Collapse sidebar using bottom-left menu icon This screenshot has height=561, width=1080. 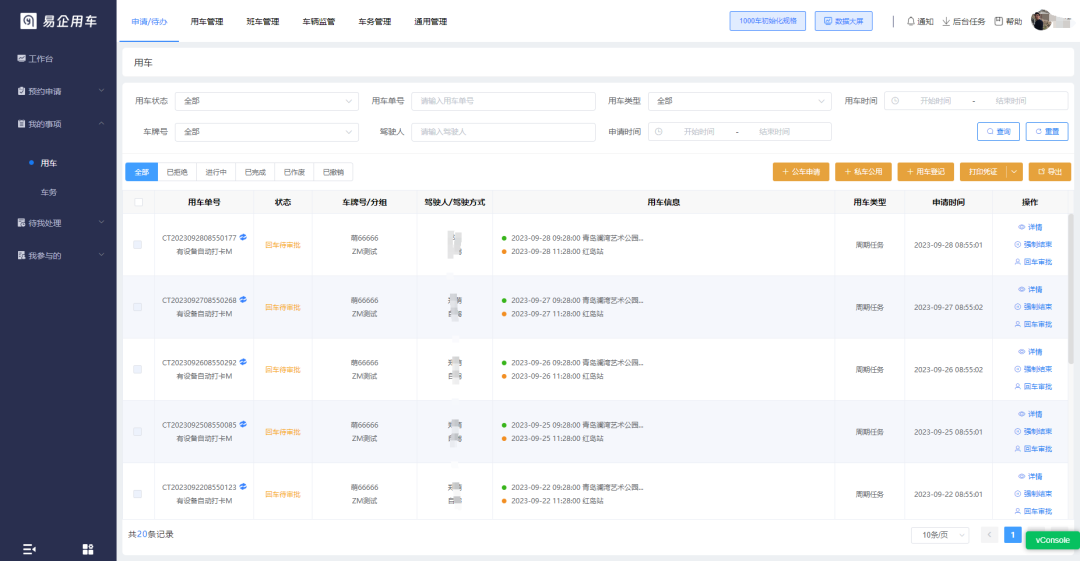click(29, 549)
